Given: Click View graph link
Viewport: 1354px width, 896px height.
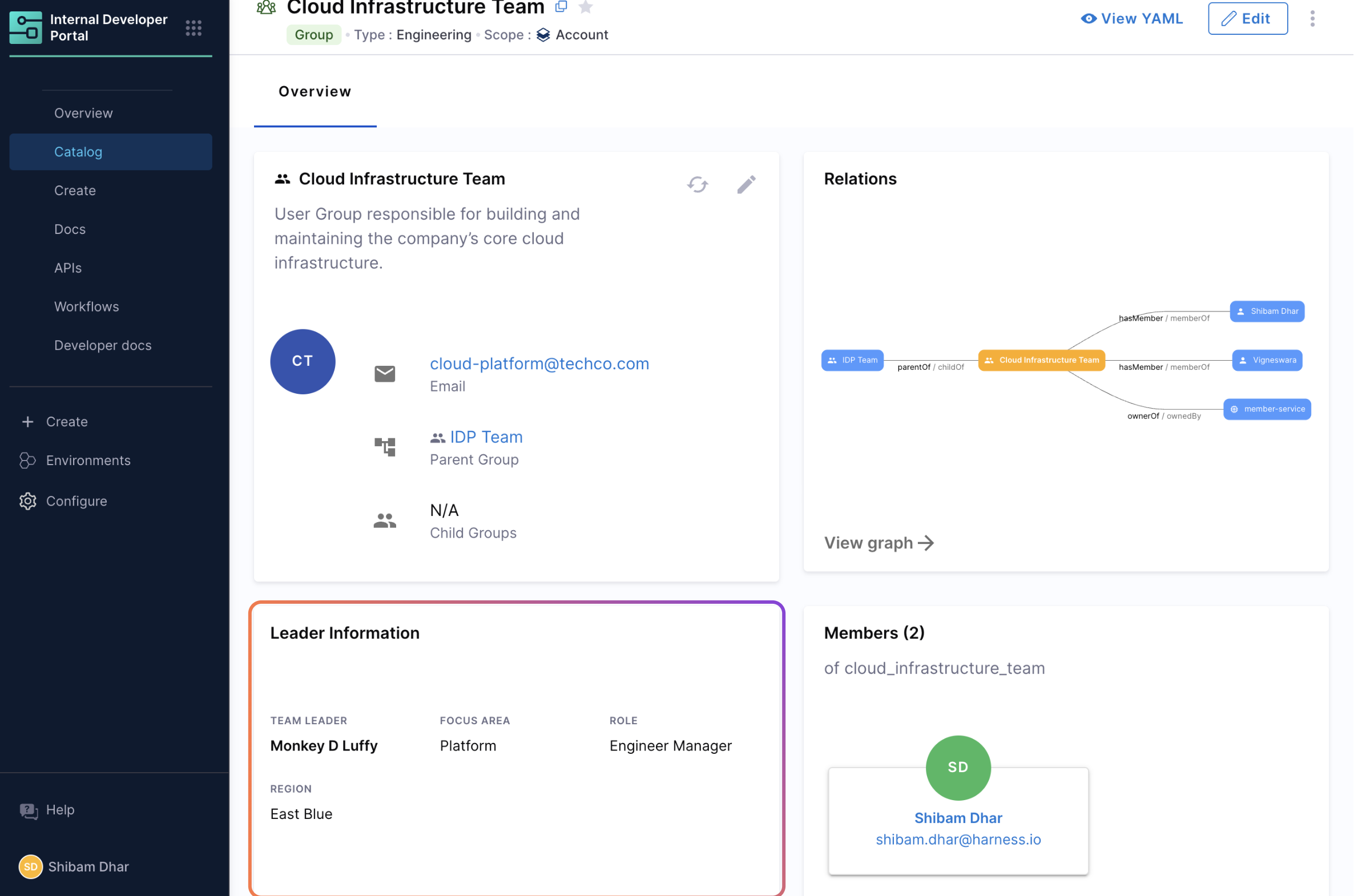Looking at the screenshot, I should pyautogui.click(x=879, y=543).
